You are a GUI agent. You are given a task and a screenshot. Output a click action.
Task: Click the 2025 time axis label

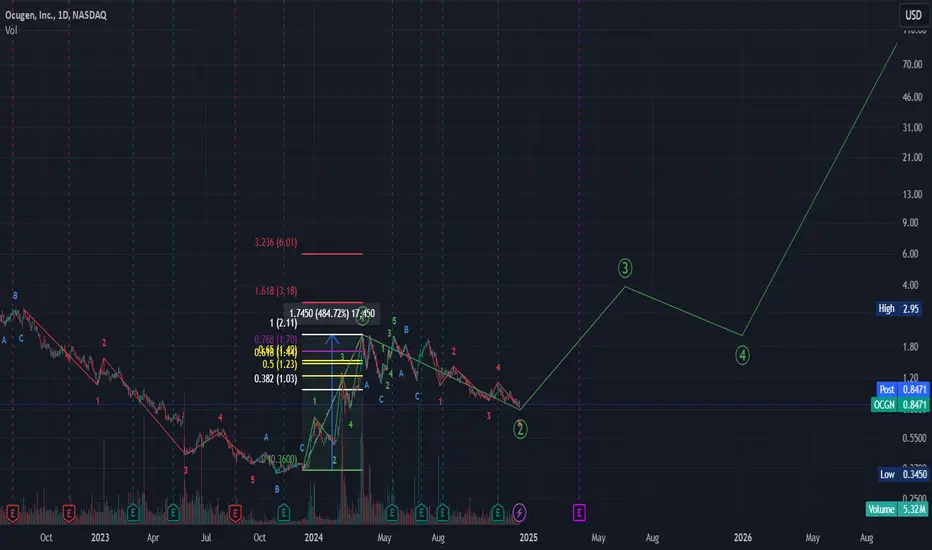pos(528,538)
